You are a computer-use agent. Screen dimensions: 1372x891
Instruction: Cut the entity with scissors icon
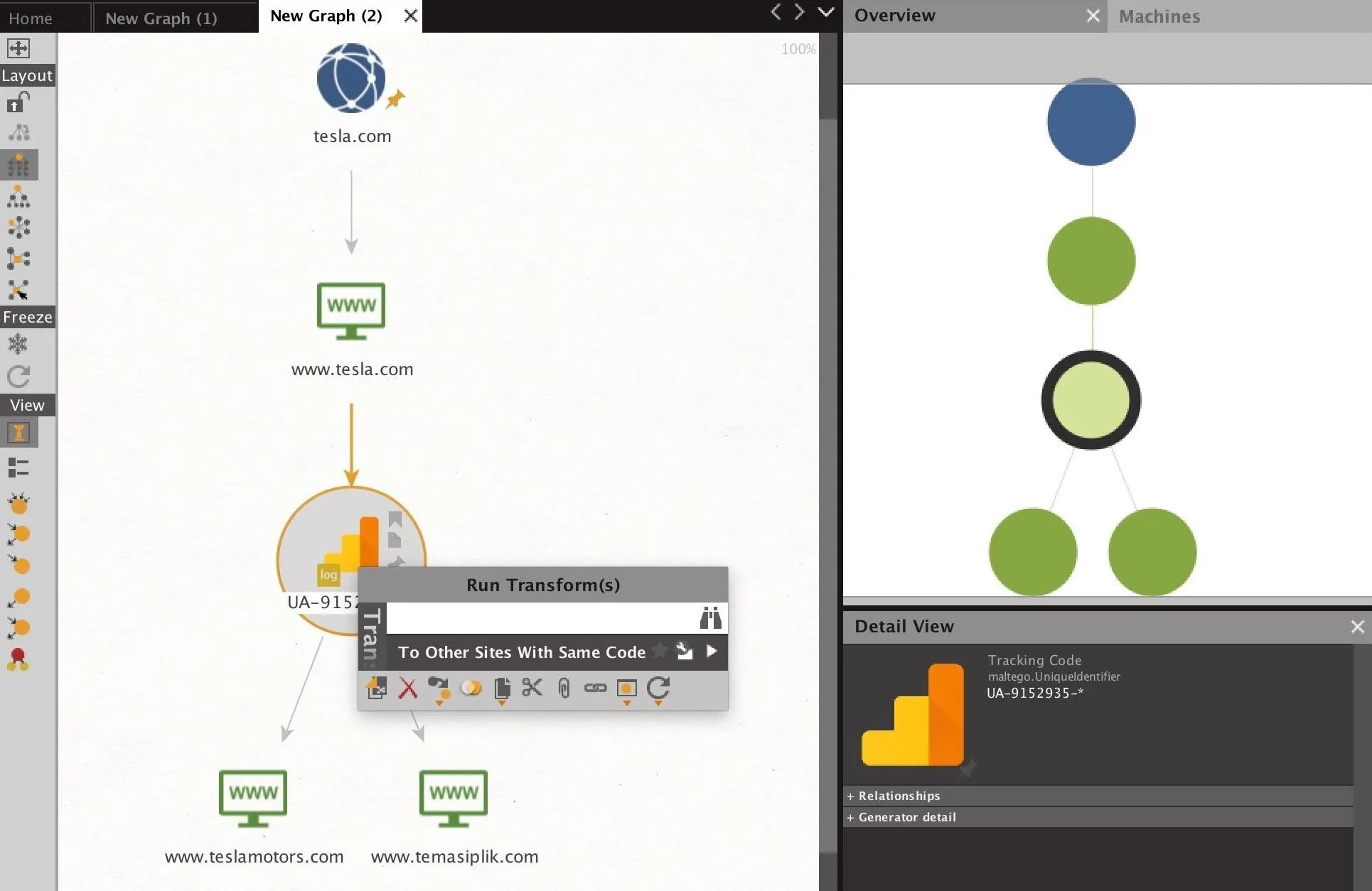click(532, 688)
